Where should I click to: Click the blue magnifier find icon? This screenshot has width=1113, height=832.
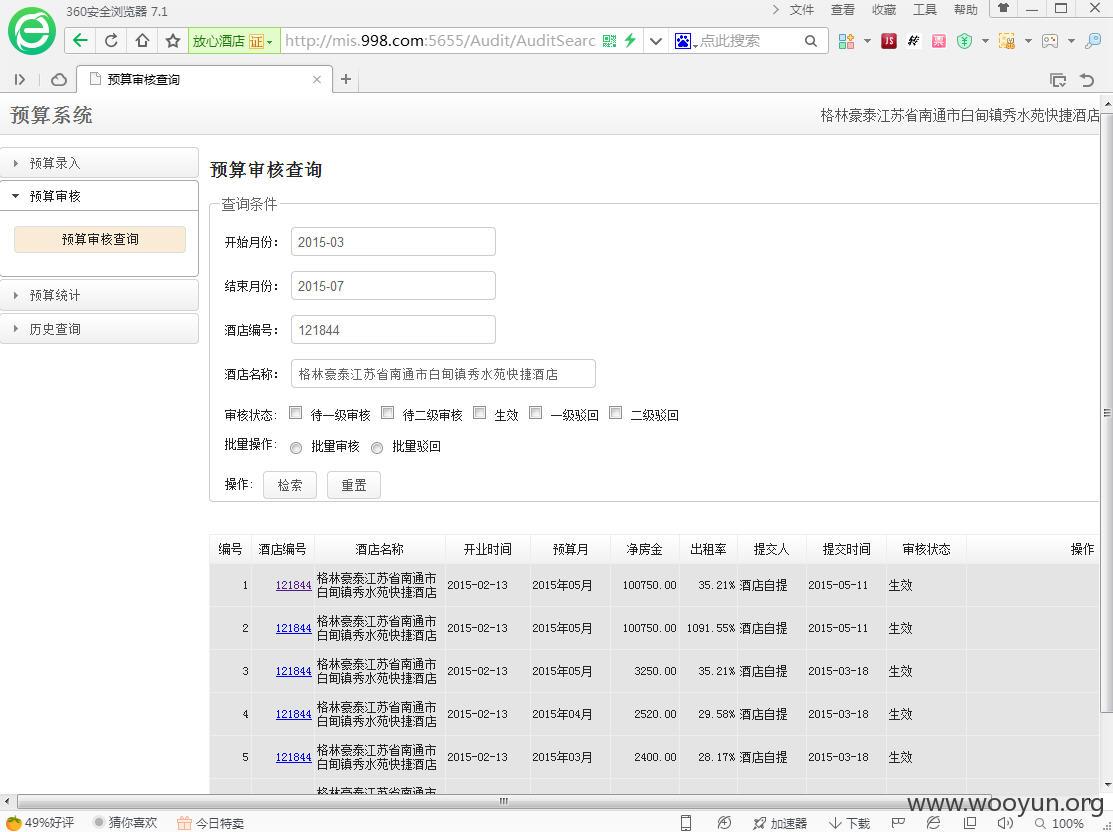[x=1094, y=41]
